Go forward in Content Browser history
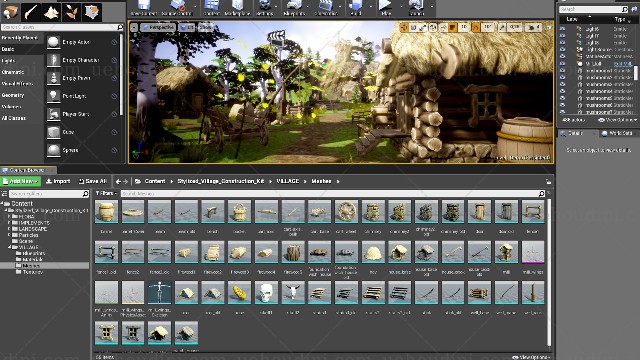This screenshot has width=640, height=360. click(125, 181)
